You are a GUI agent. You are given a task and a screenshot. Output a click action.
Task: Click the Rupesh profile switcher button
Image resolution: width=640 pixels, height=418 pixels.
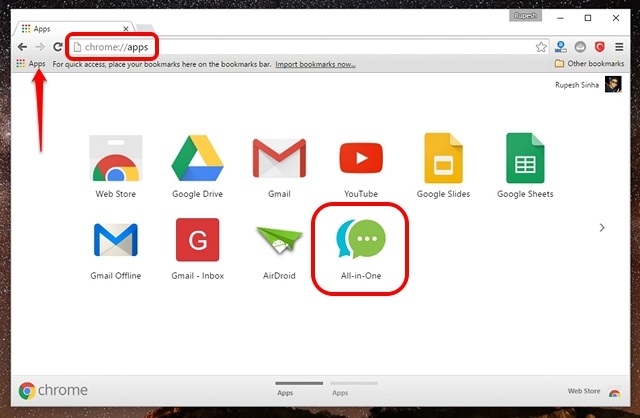point(525,16)
